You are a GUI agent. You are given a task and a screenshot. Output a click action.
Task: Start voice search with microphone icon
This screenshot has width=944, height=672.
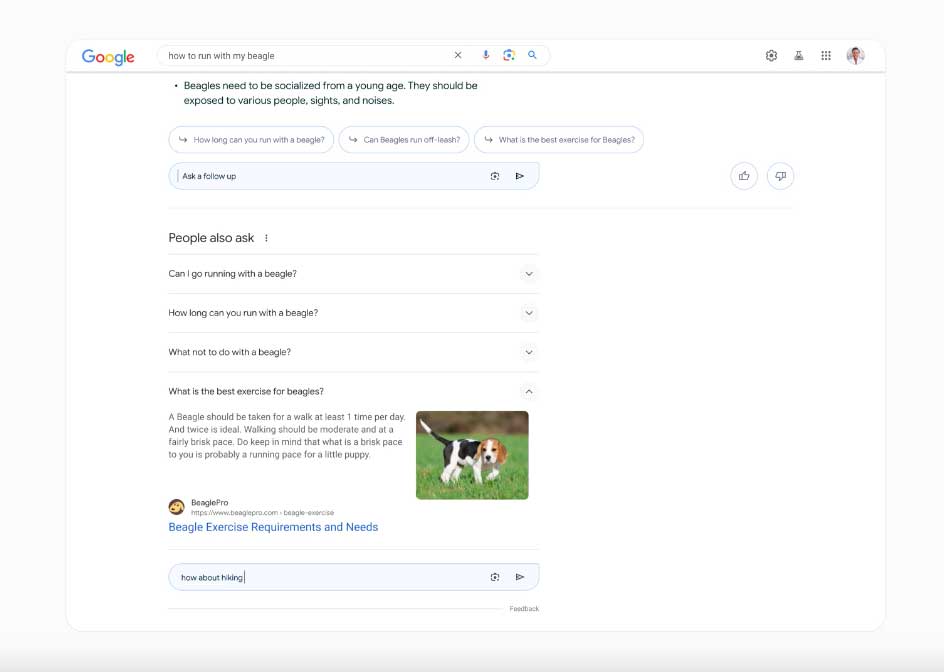[x=485, y=55]
